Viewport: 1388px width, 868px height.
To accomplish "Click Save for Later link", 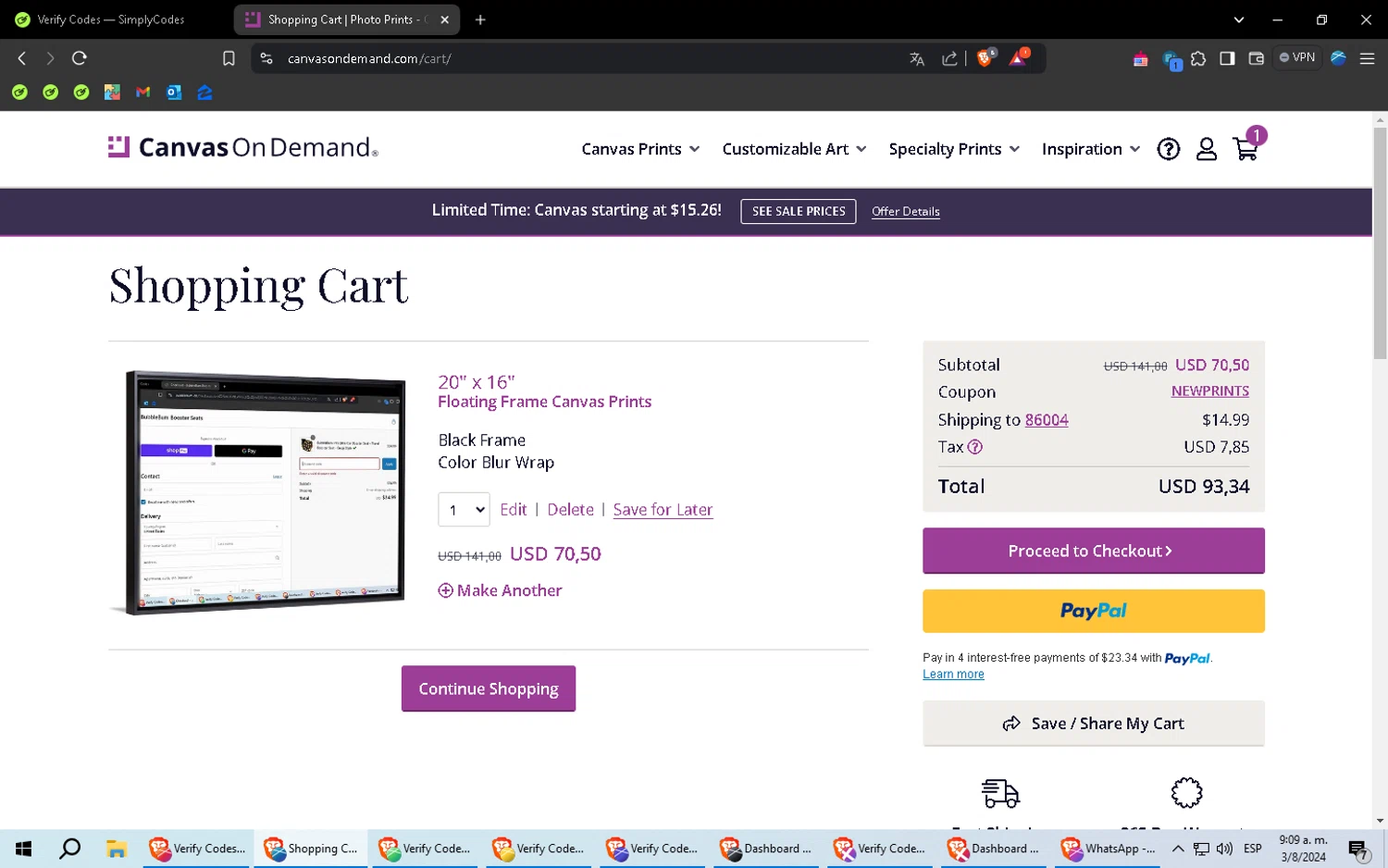I will point(663,510).
